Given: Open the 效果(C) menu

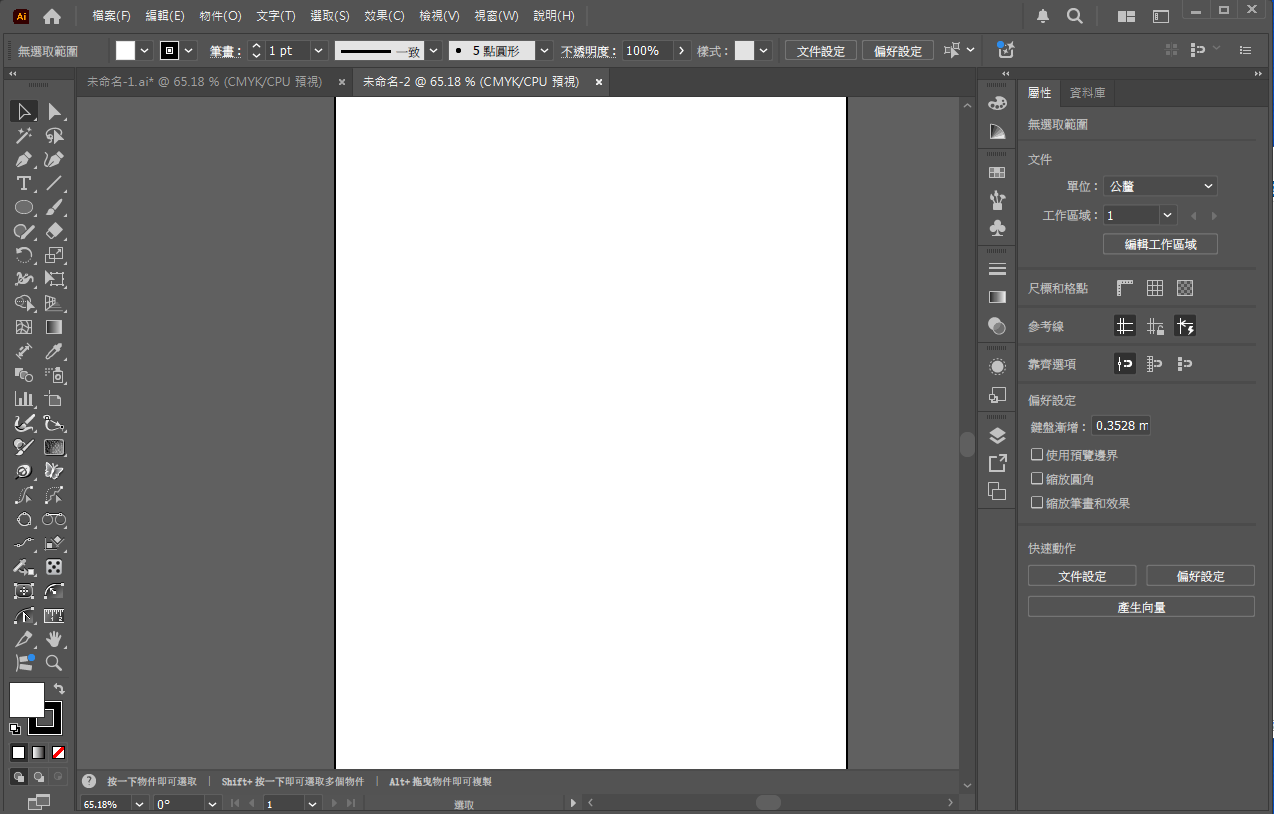Looking at the screenshot, I should (x=384, y=16).
